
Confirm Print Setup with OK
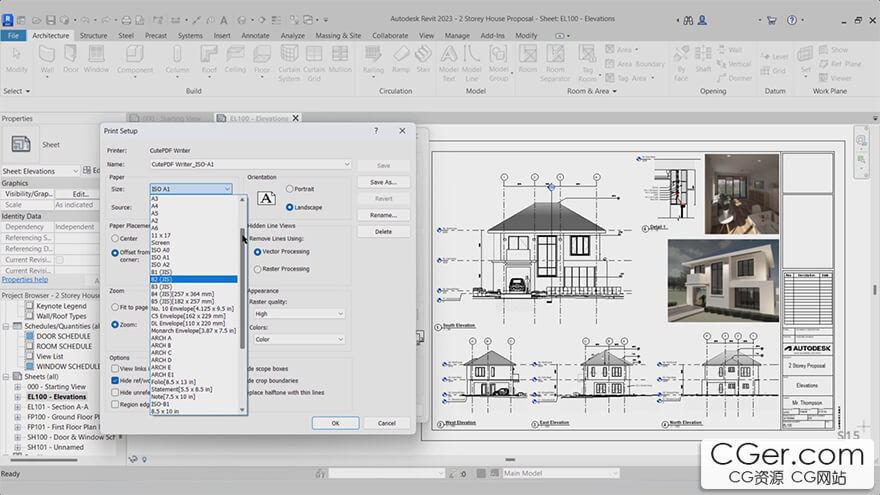(336, 423)
